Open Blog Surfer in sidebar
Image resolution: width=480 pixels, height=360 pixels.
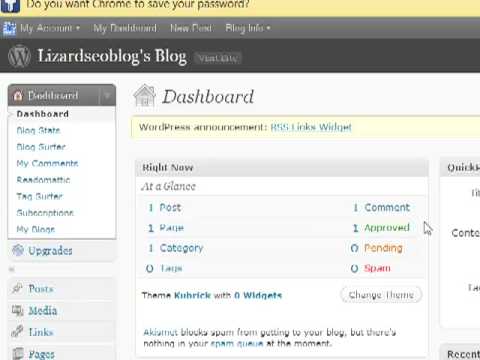coord(41,147)
